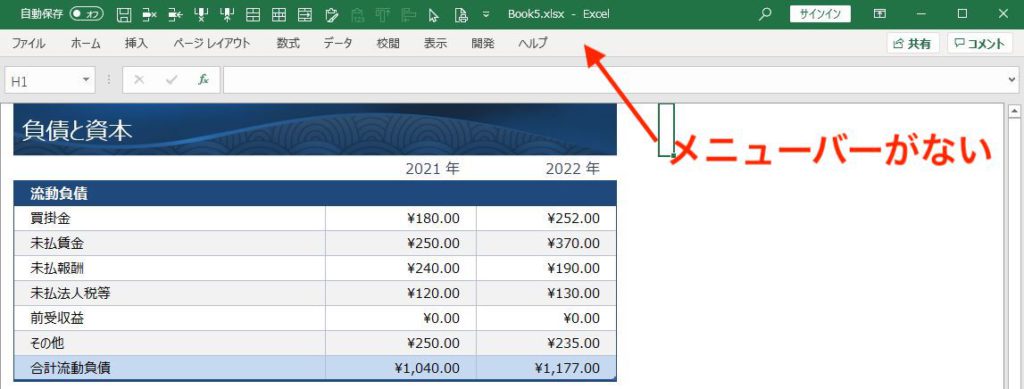The image size is (1024, 389).
Task: Open the 表示 tab
Action: click(x=436, y=44)
